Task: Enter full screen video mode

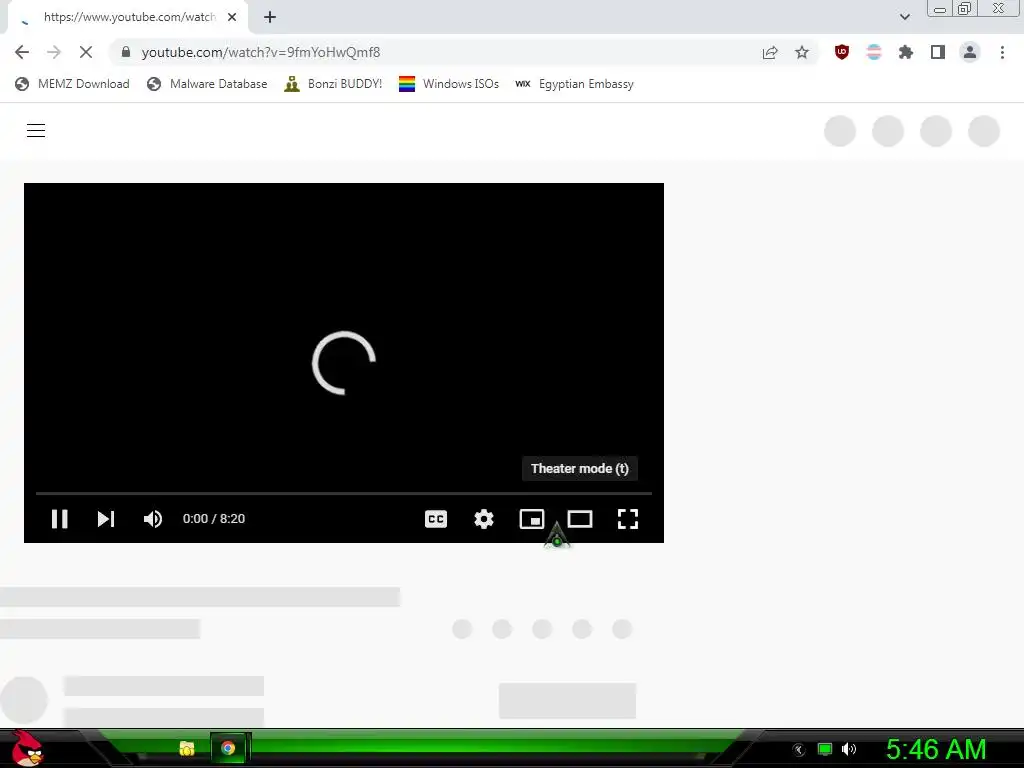Action: (628, 519)
